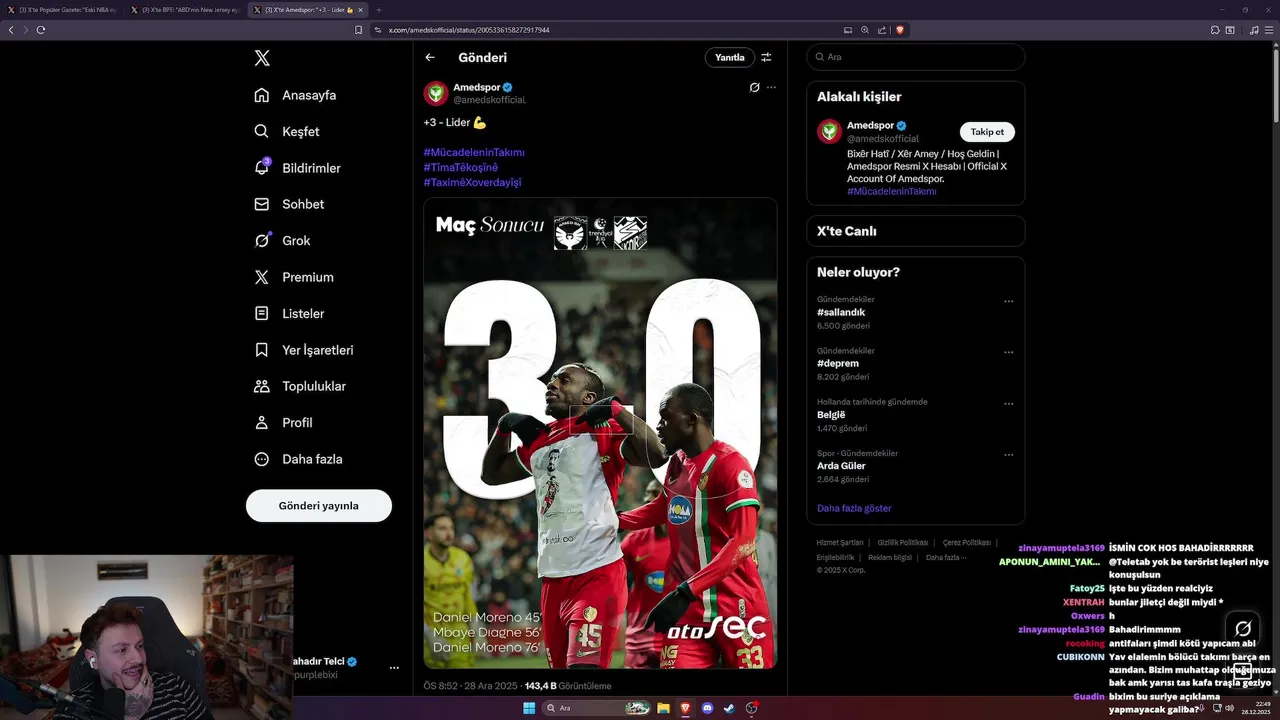
Task: Open Grok from the sidebar
Action: pyautogui.click(x=282, y=240)
